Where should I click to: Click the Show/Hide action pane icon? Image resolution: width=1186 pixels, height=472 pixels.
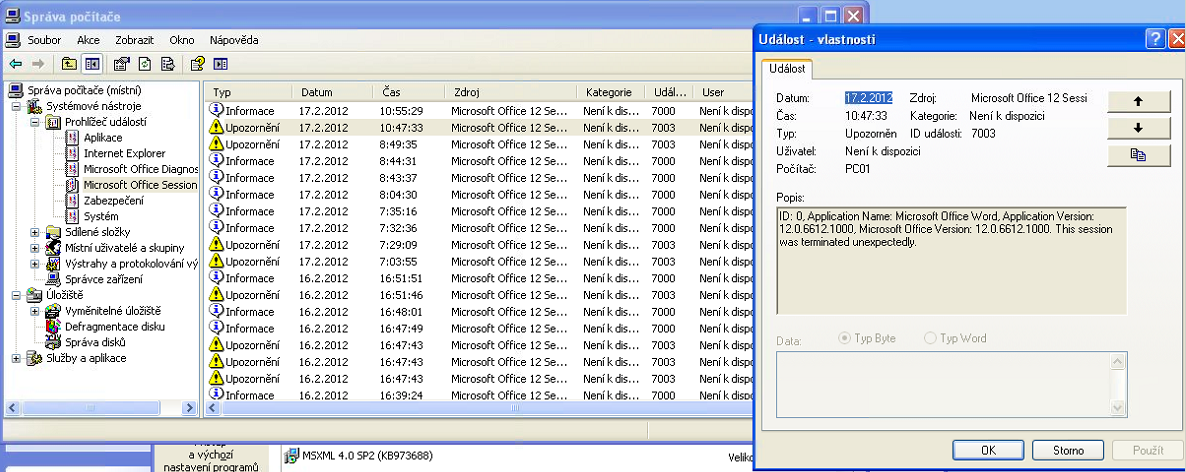pos(220,64)
